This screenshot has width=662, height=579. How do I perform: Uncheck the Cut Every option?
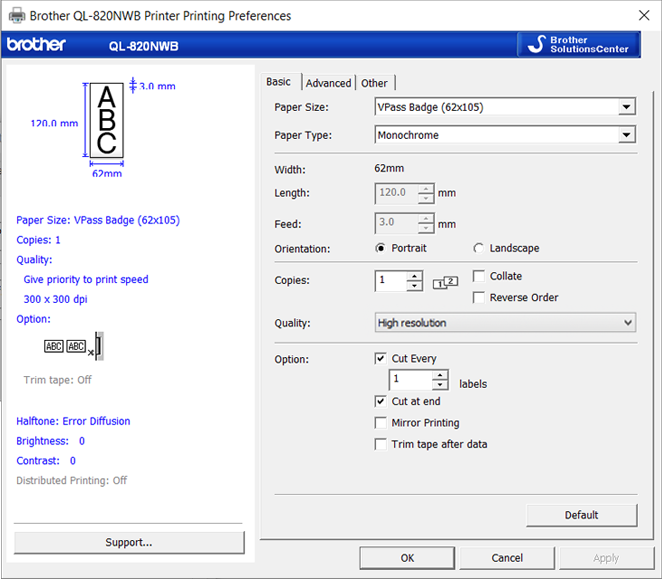[380, 359]
